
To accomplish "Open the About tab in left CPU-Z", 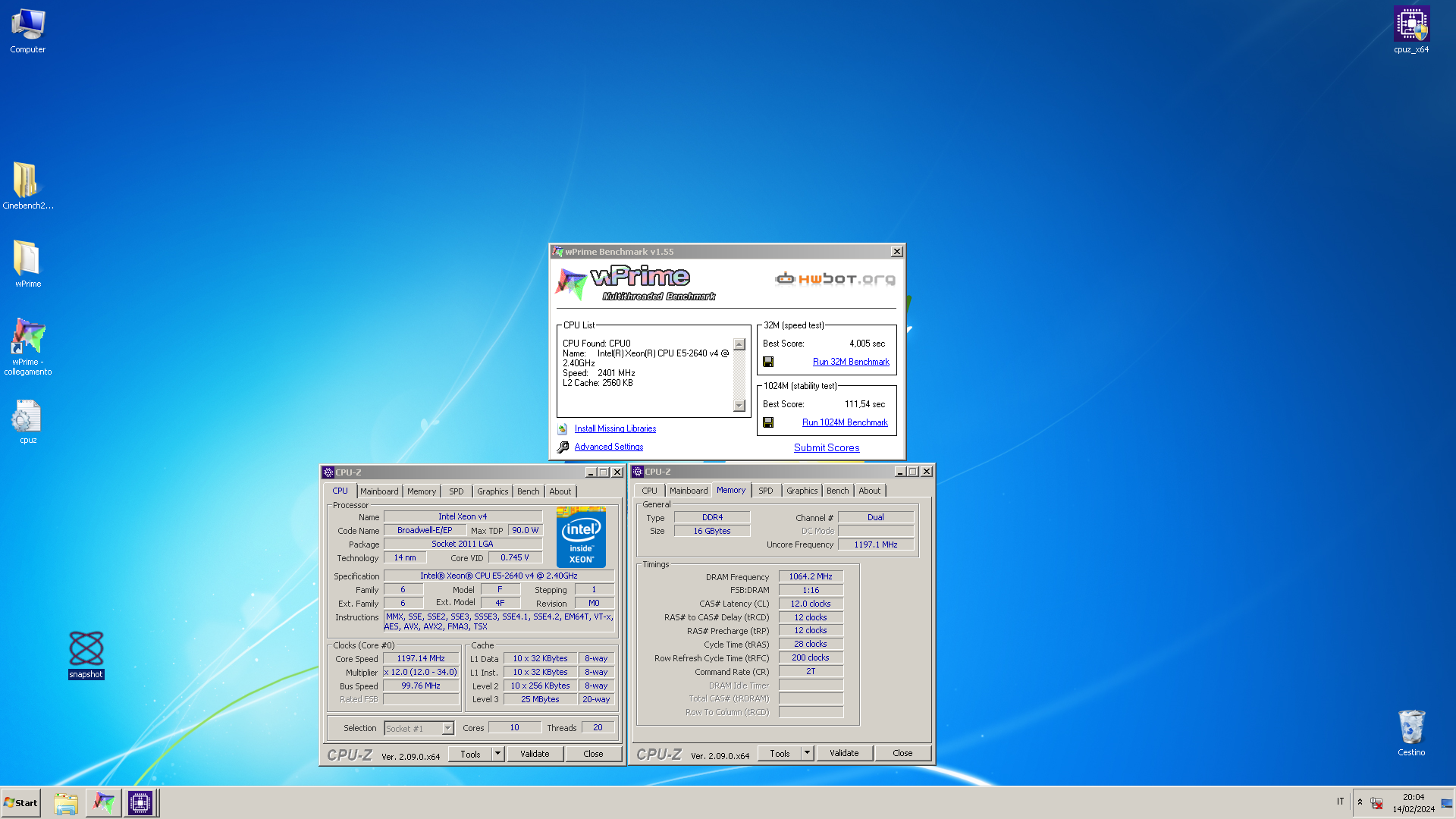I will click(x=560, y=491).
